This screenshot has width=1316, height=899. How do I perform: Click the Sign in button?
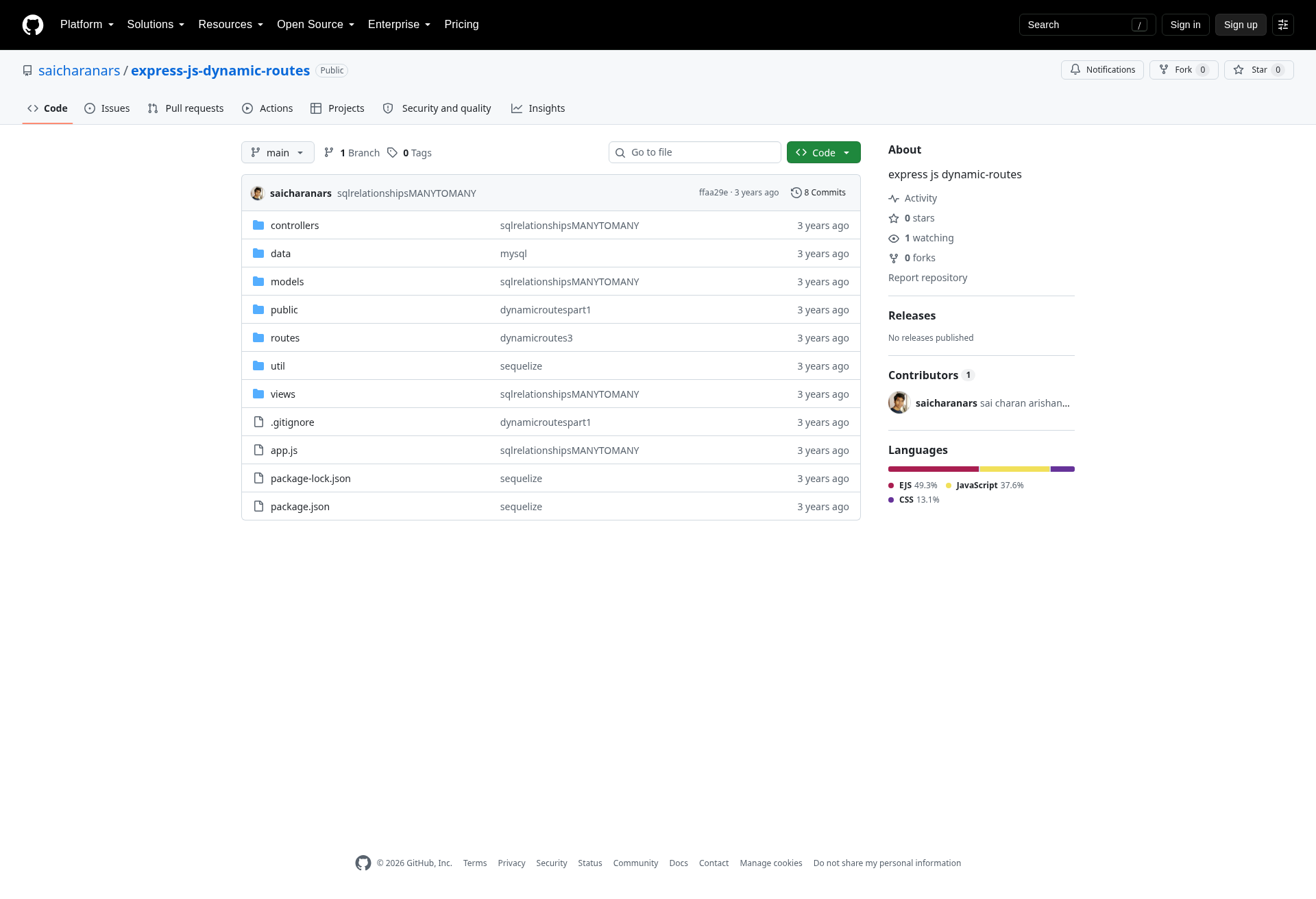(1186, 25)
